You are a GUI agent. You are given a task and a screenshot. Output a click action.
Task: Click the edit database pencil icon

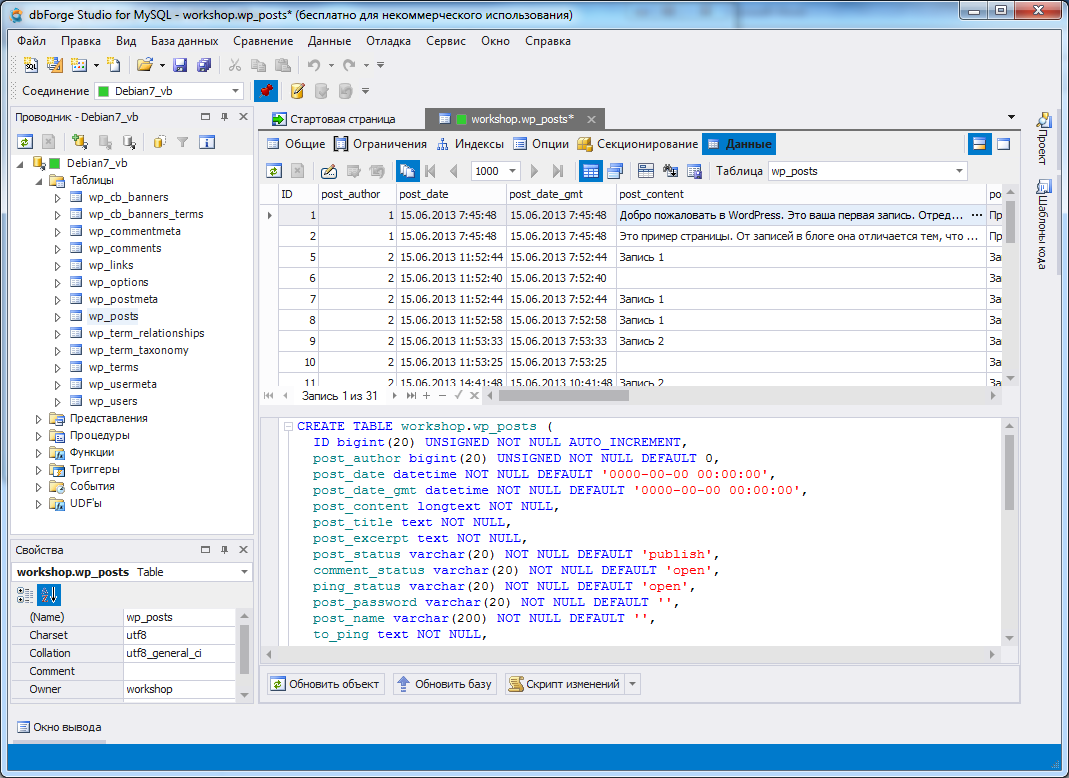click(297, 91)
